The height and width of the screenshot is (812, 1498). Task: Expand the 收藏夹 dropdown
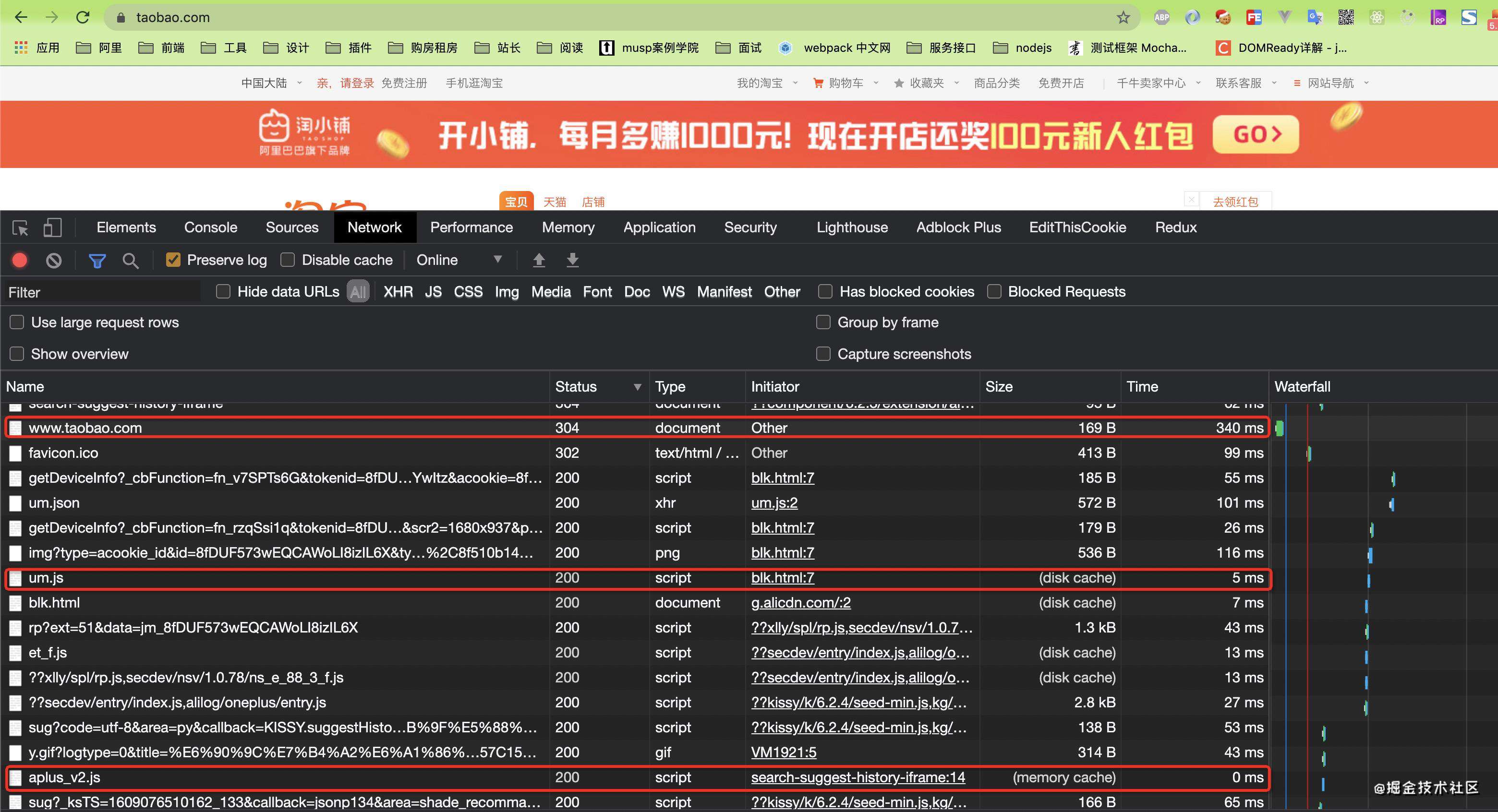point(956,83)
